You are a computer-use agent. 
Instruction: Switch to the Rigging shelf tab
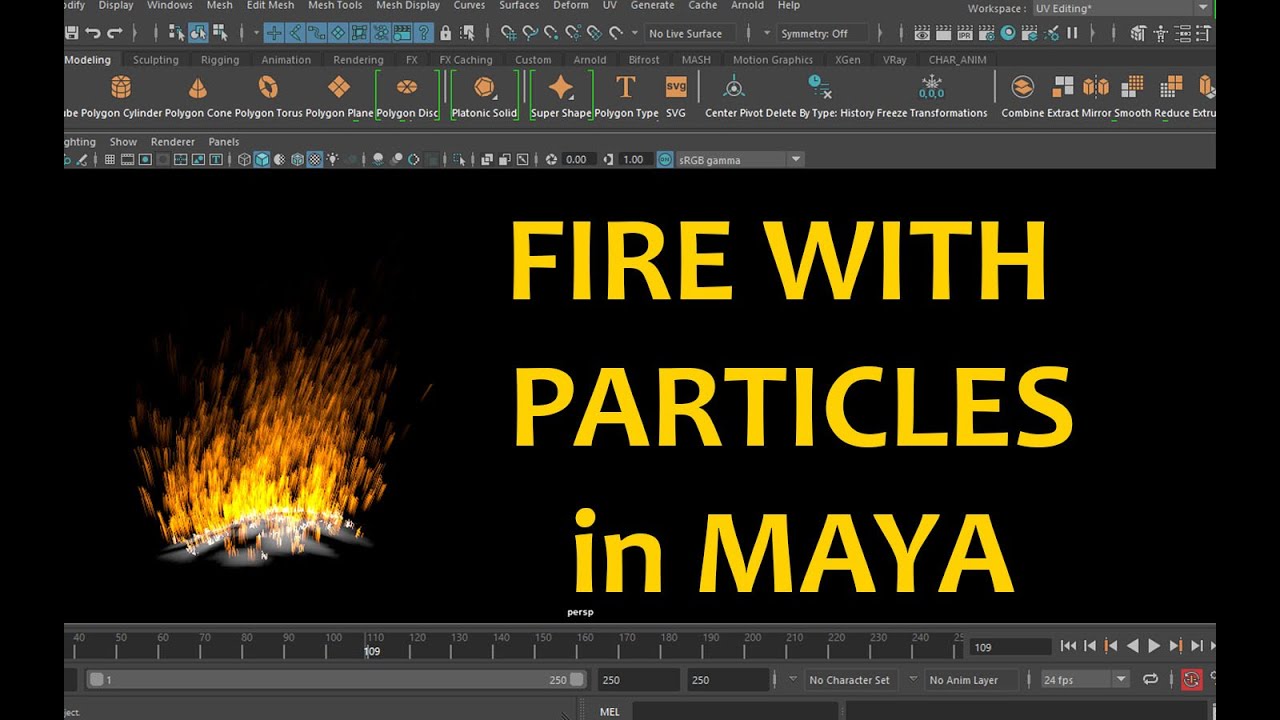coord(220,59)
